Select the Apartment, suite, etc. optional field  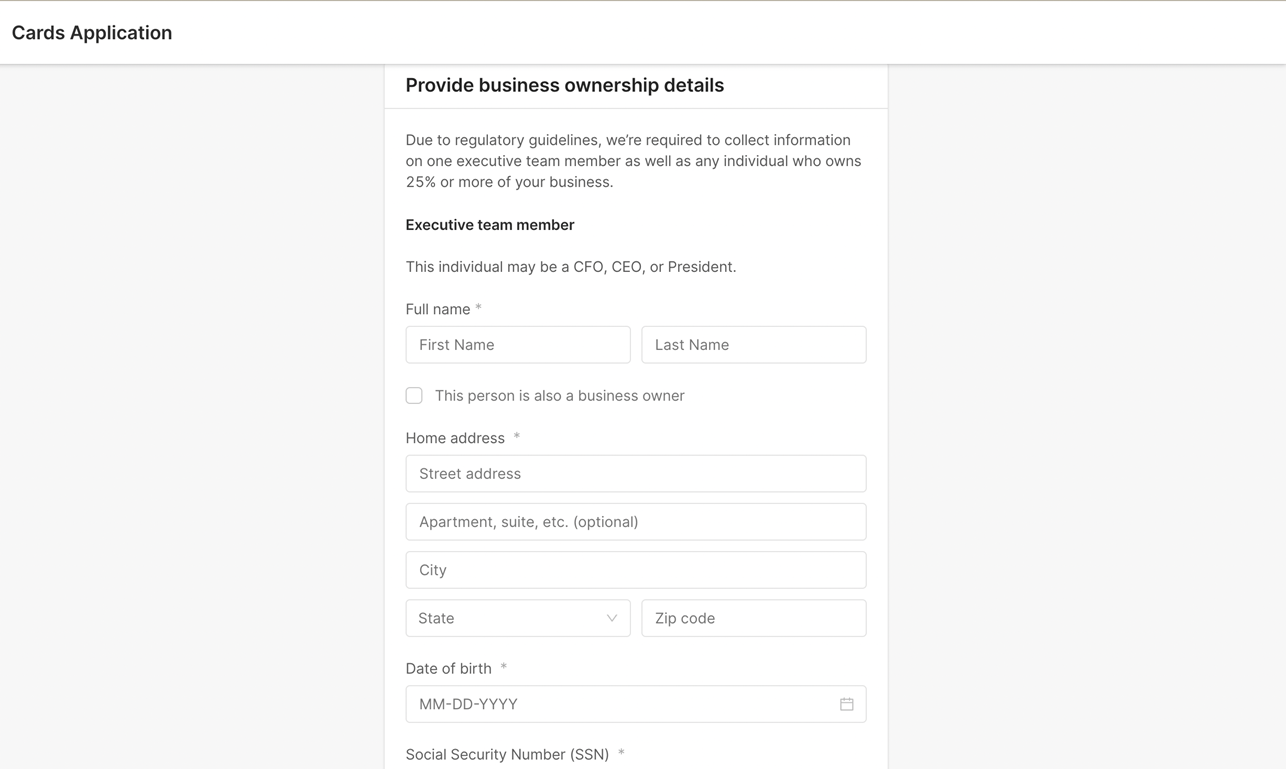point(636,521)
